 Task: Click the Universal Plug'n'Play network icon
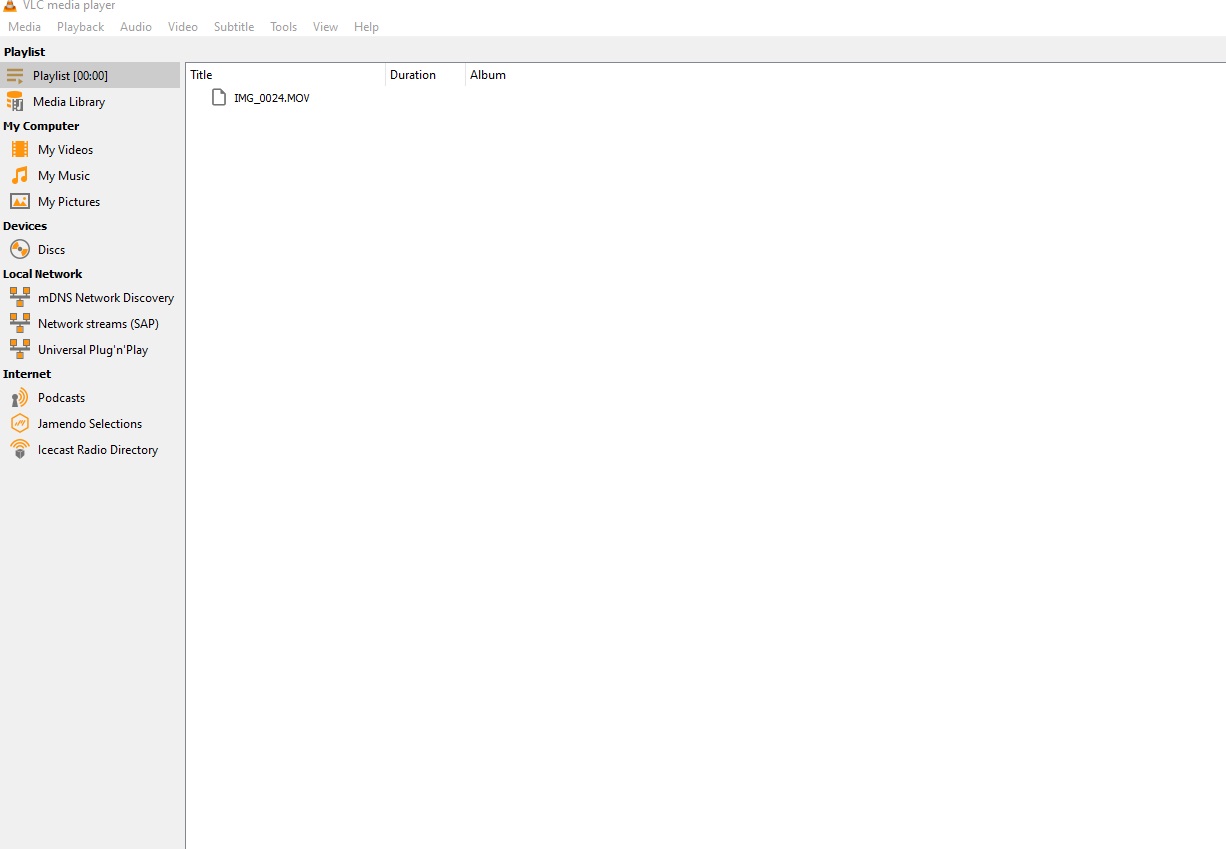click(x=20, y=349)
